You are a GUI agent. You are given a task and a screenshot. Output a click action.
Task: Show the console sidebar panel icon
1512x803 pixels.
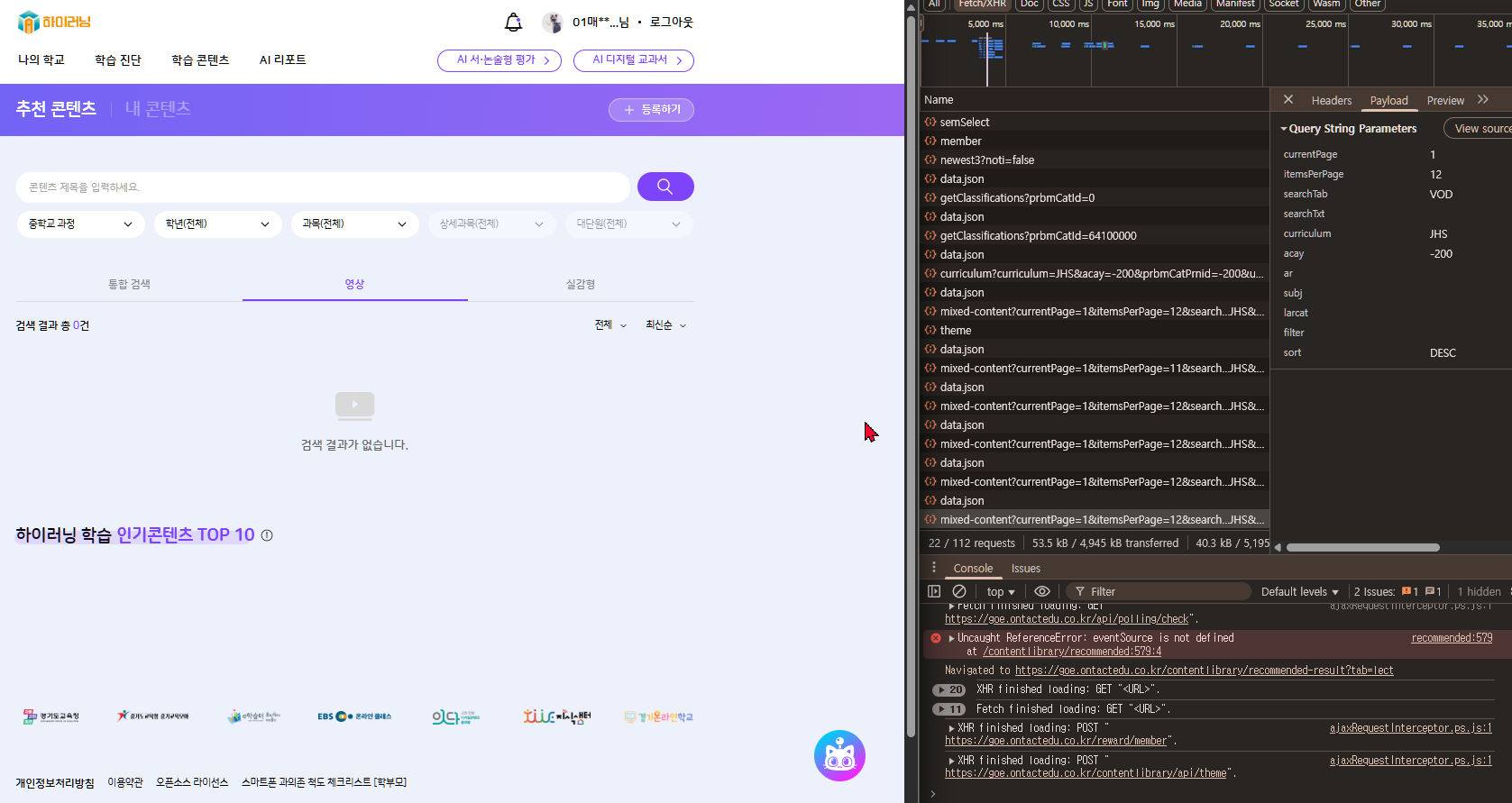pyautogui.click(x=934, y=591)
